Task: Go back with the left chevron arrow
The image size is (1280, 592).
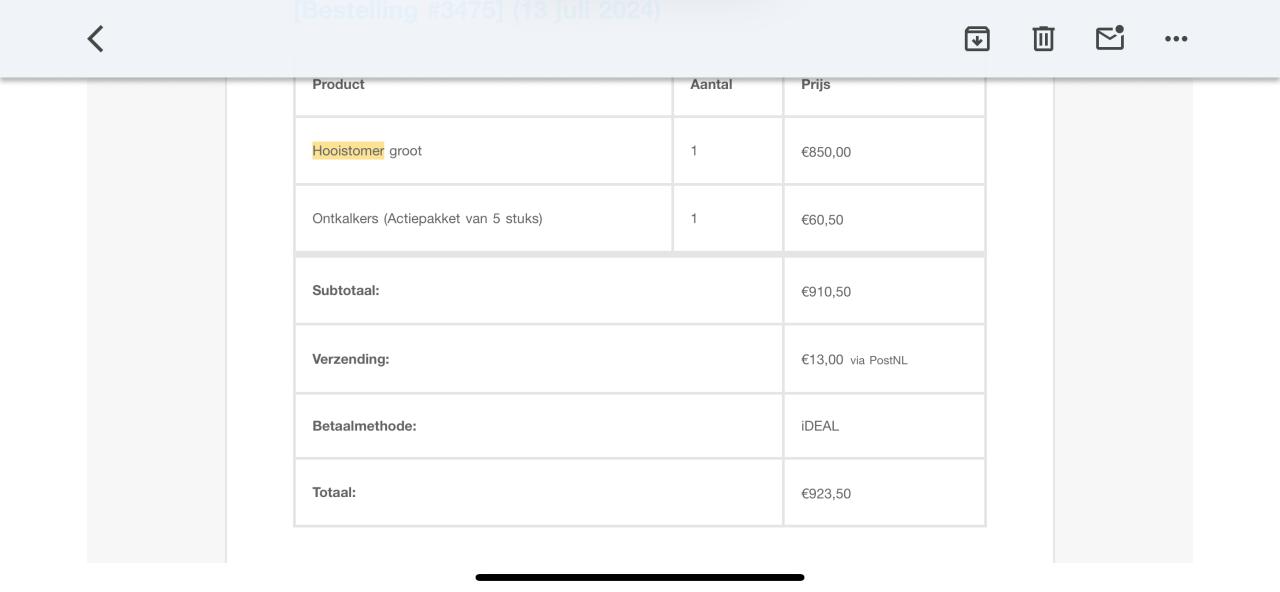Action: pyautogui.click(x=94, y=38)
